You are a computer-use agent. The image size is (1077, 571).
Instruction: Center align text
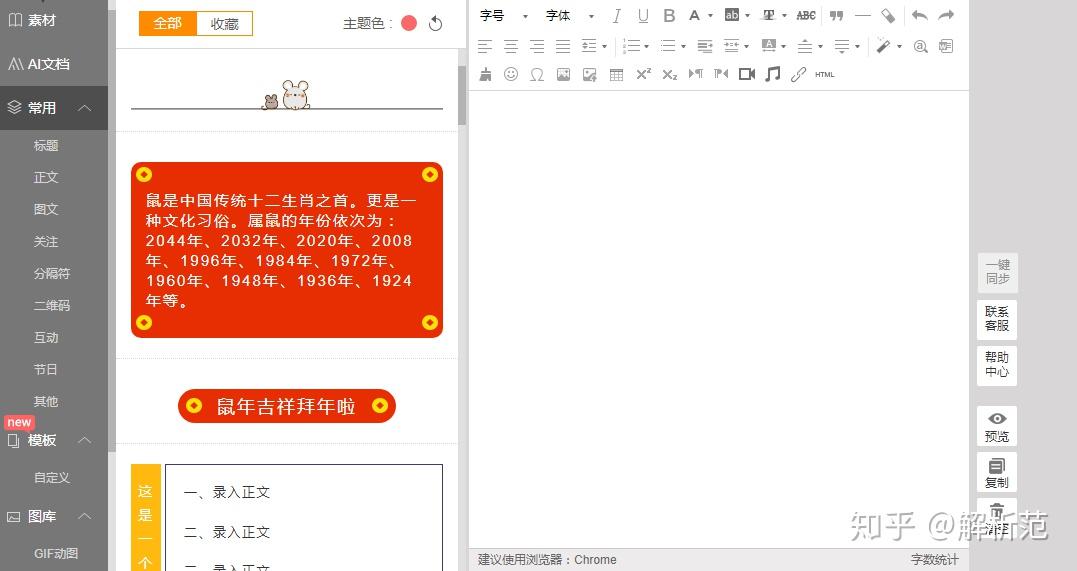[511, 46]
